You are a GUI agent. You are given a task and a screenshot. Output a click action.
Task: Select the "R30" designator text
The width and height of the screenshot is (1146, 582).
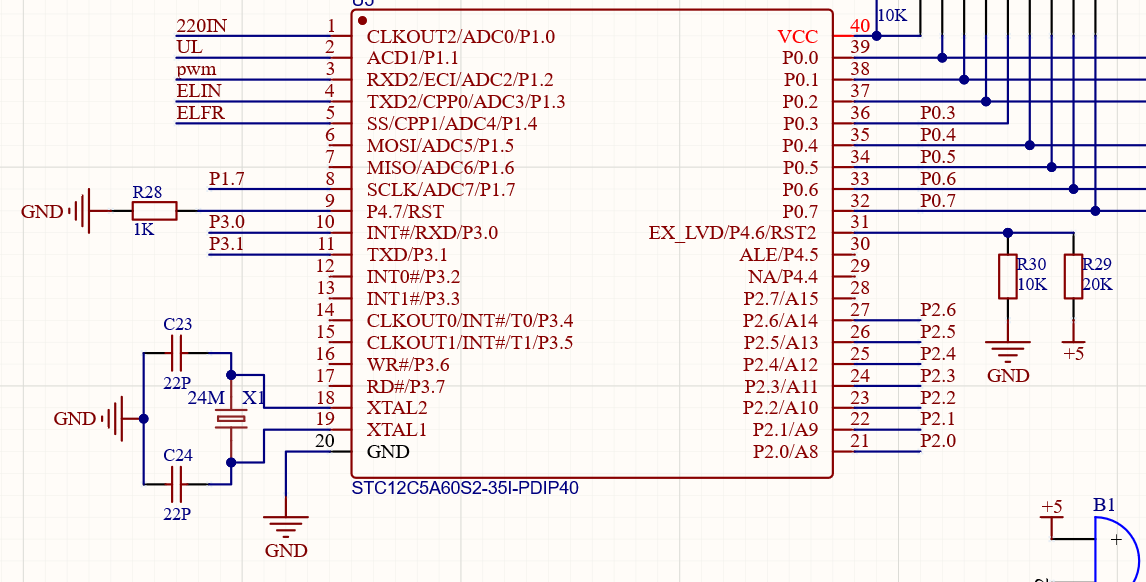(x=1031, y=265)
